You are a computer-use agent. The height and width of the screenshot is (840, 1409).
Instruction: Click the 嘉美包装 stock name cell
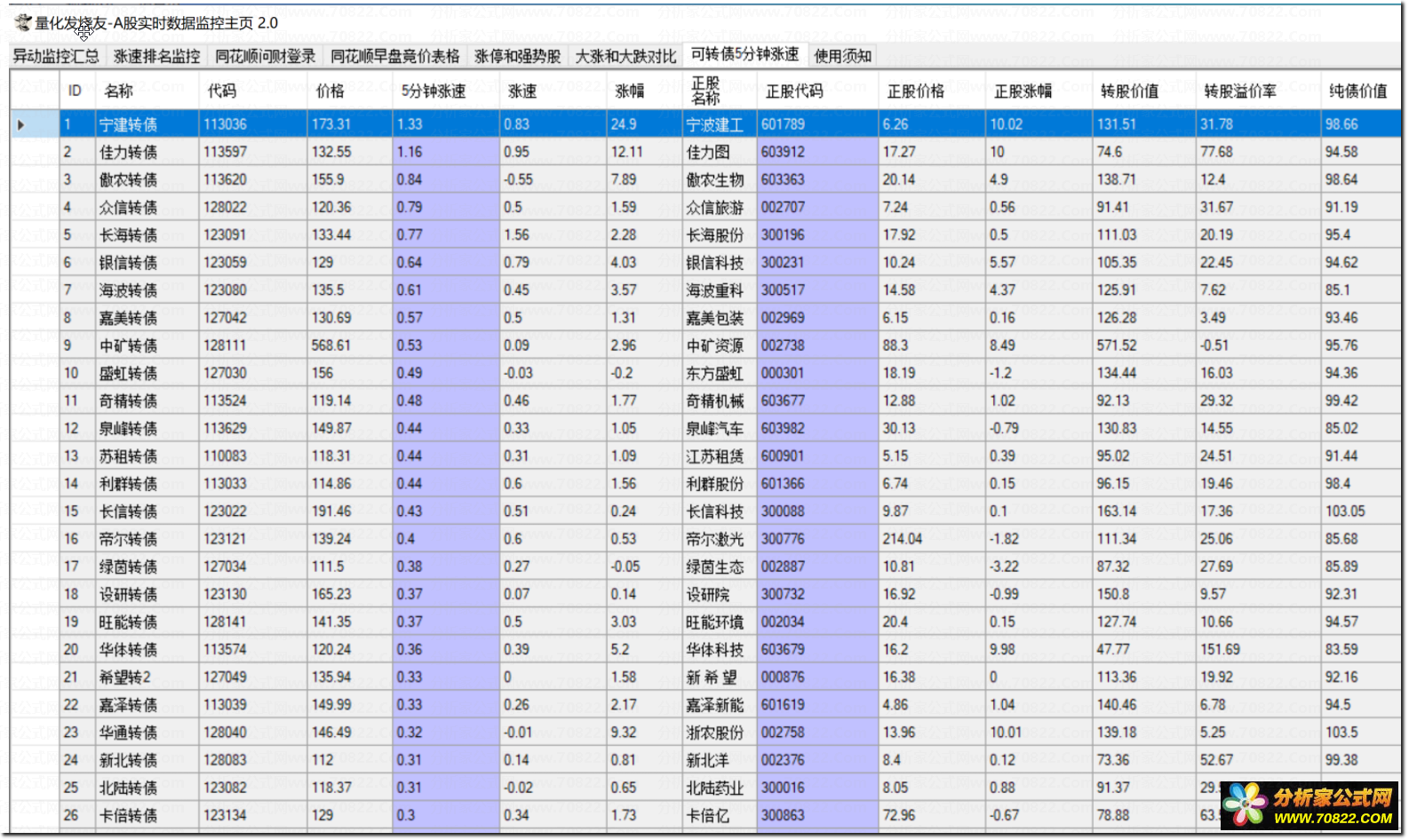coord(719,318)
